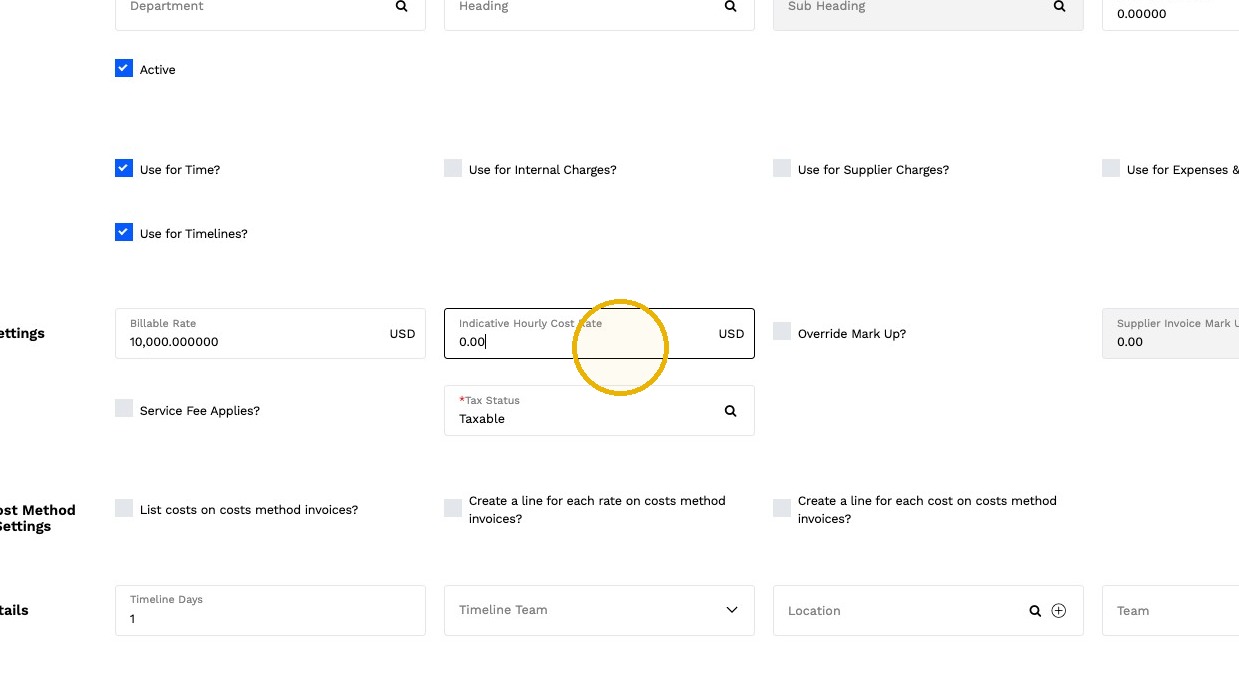Check Create a line for each rate
This screenshot has width=1239, height=693.
(x=453, y=508)
